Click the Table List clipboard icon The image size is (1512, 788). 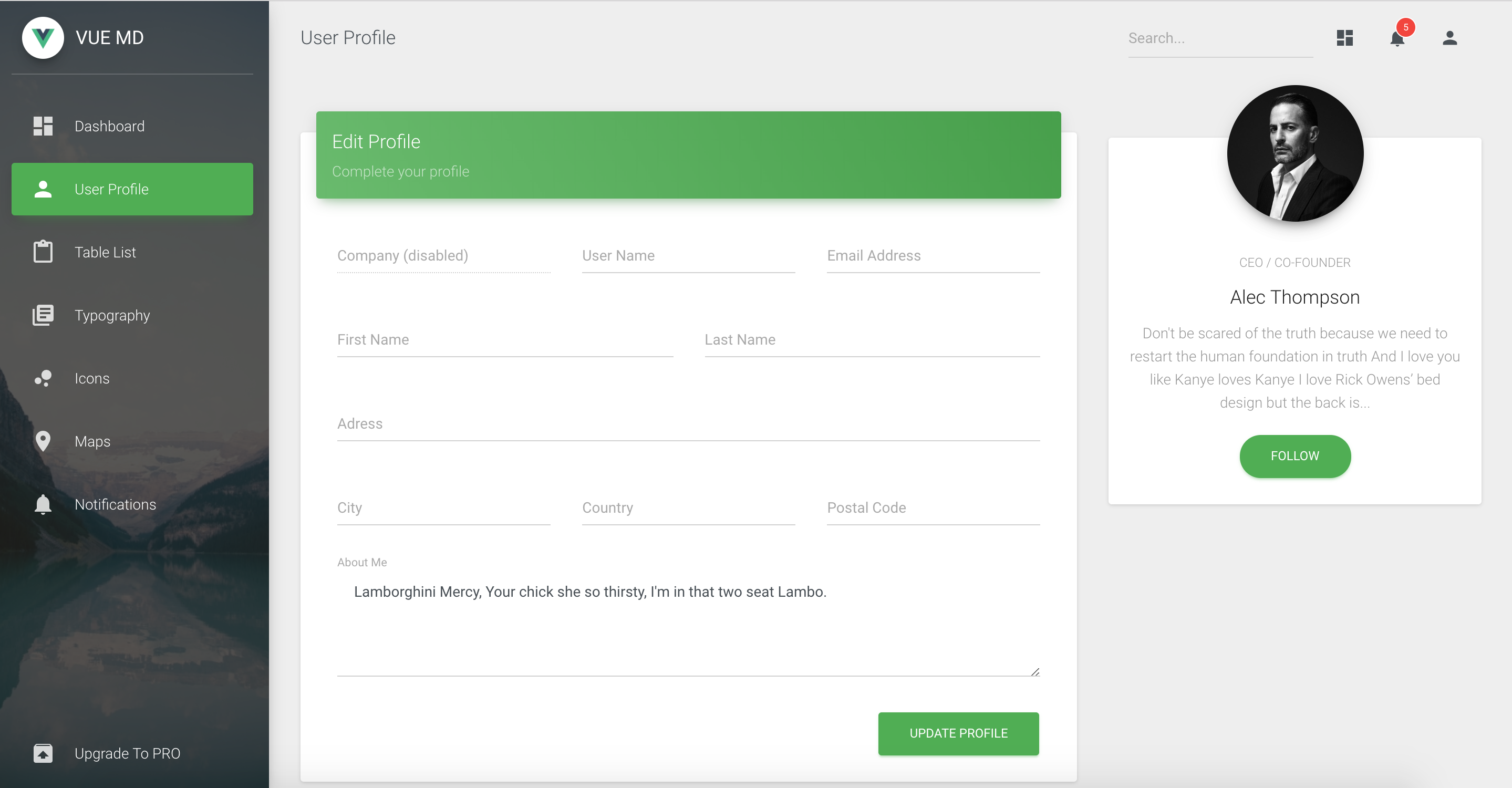(43, 252)
